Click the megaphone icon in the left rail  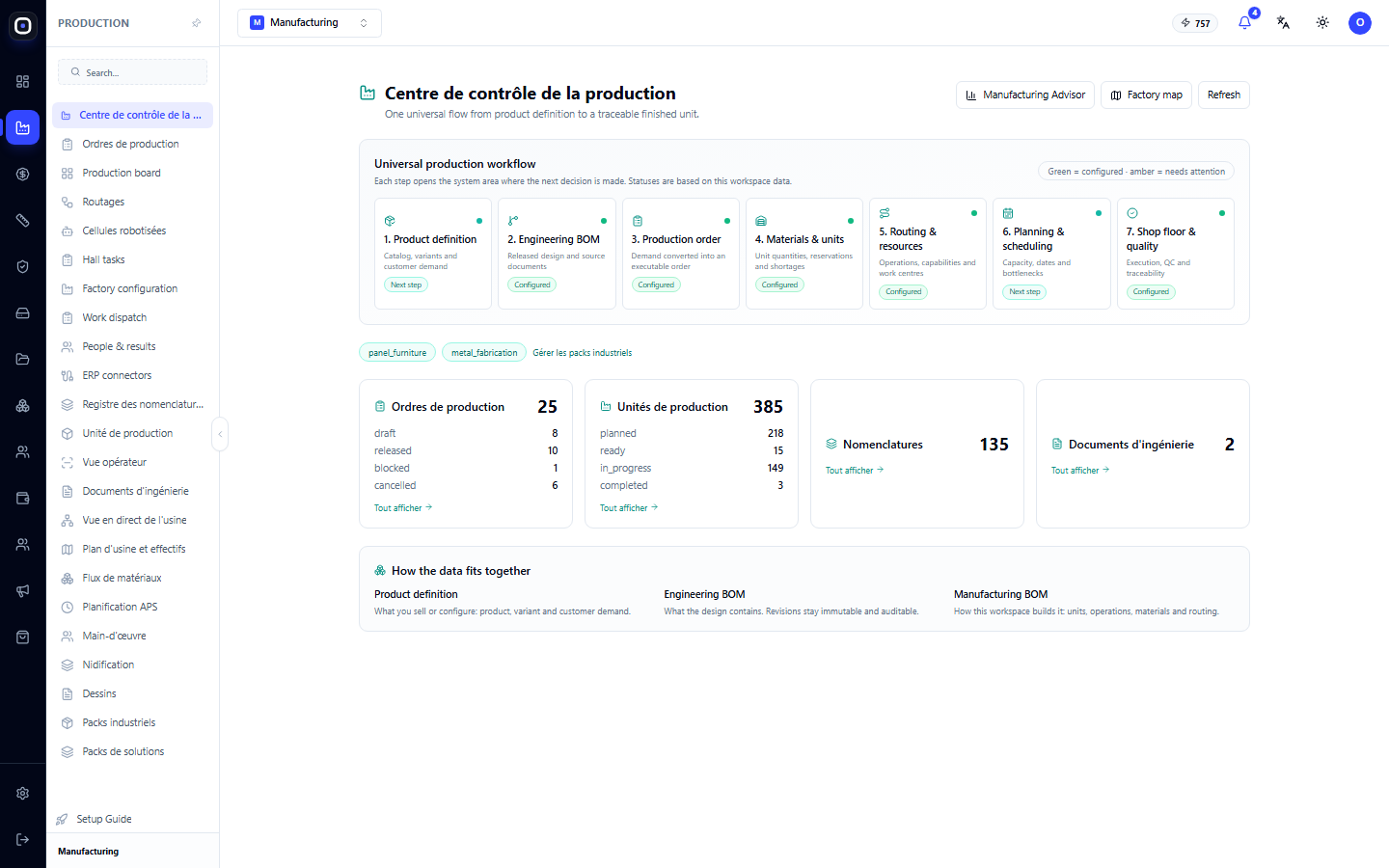pyautogui.click(x=23, y=590)
